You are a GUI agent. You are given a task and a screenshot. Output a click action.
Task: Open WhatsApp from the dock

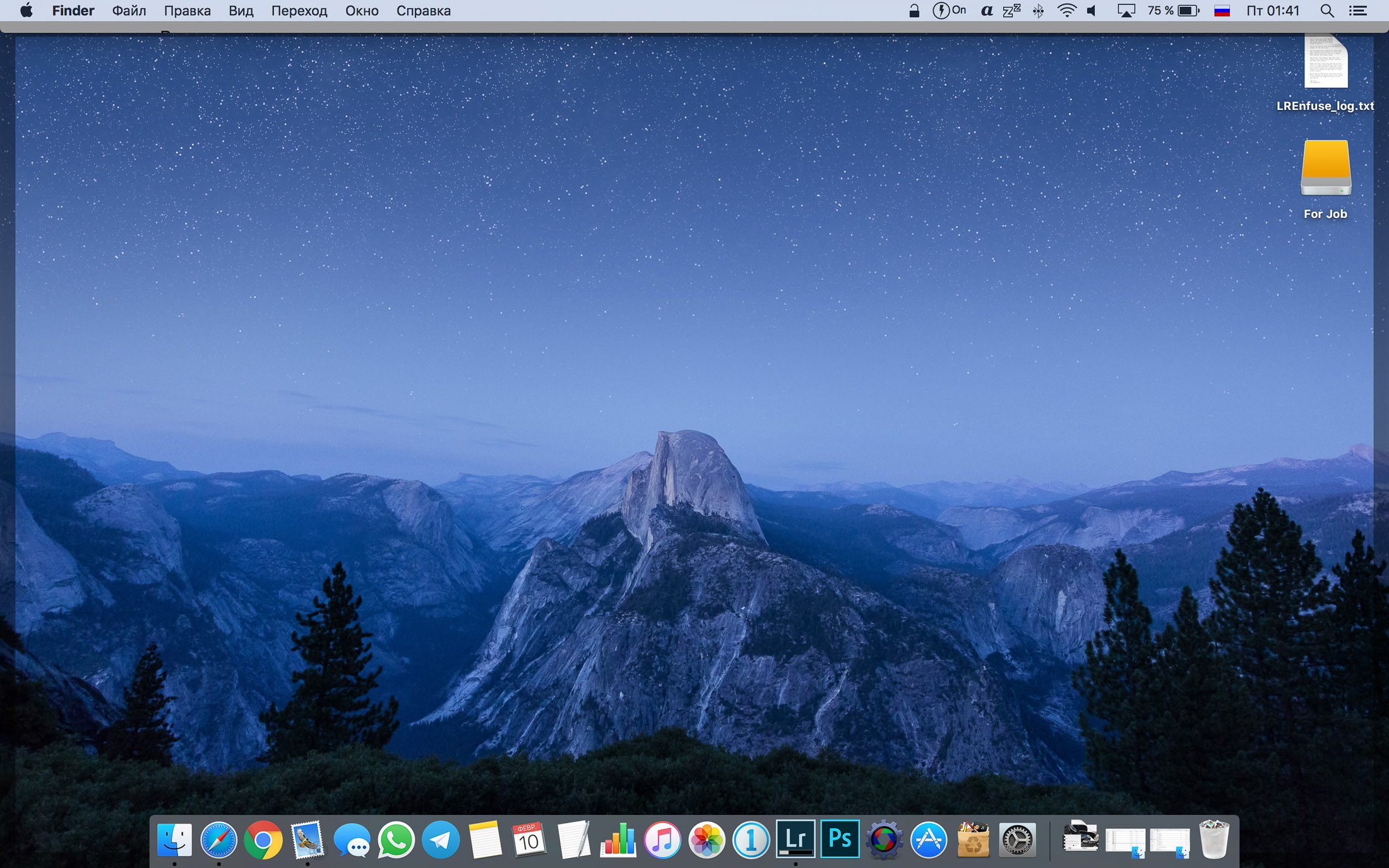[396, 840]
